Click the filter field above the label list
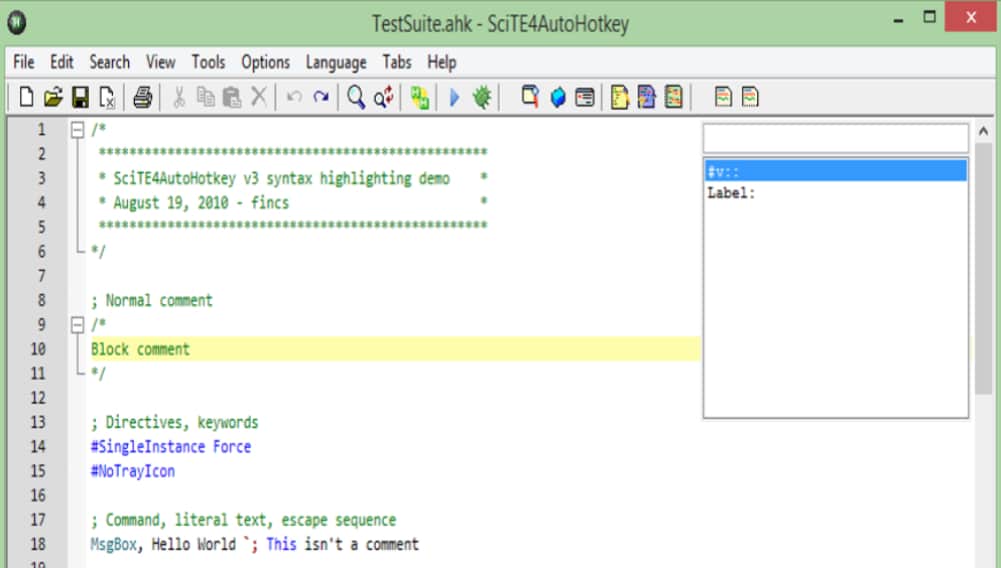 [x=836, y=138]
